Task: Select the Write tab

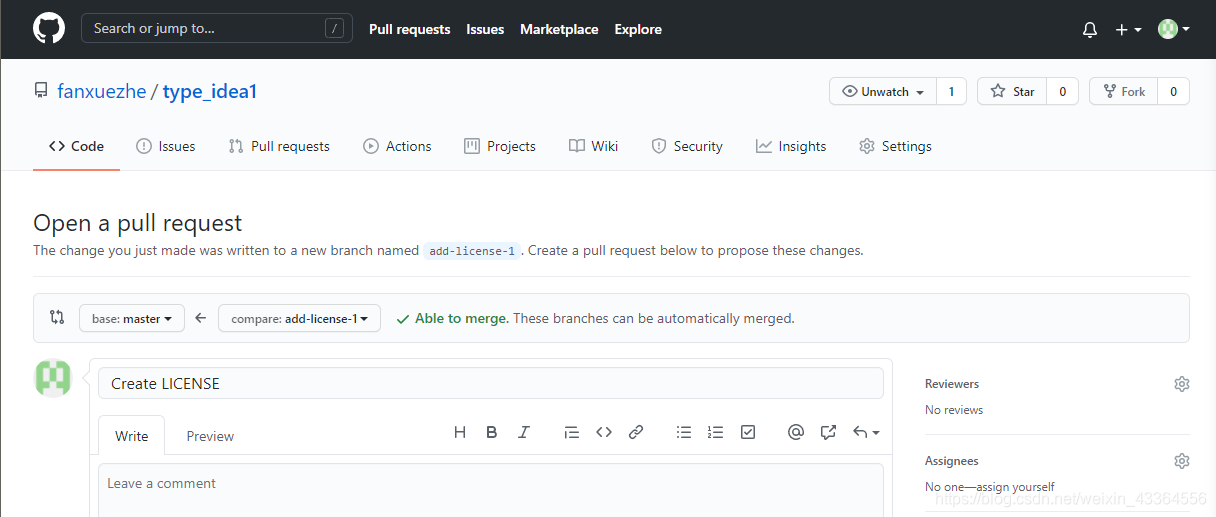Action: [132, 436]
